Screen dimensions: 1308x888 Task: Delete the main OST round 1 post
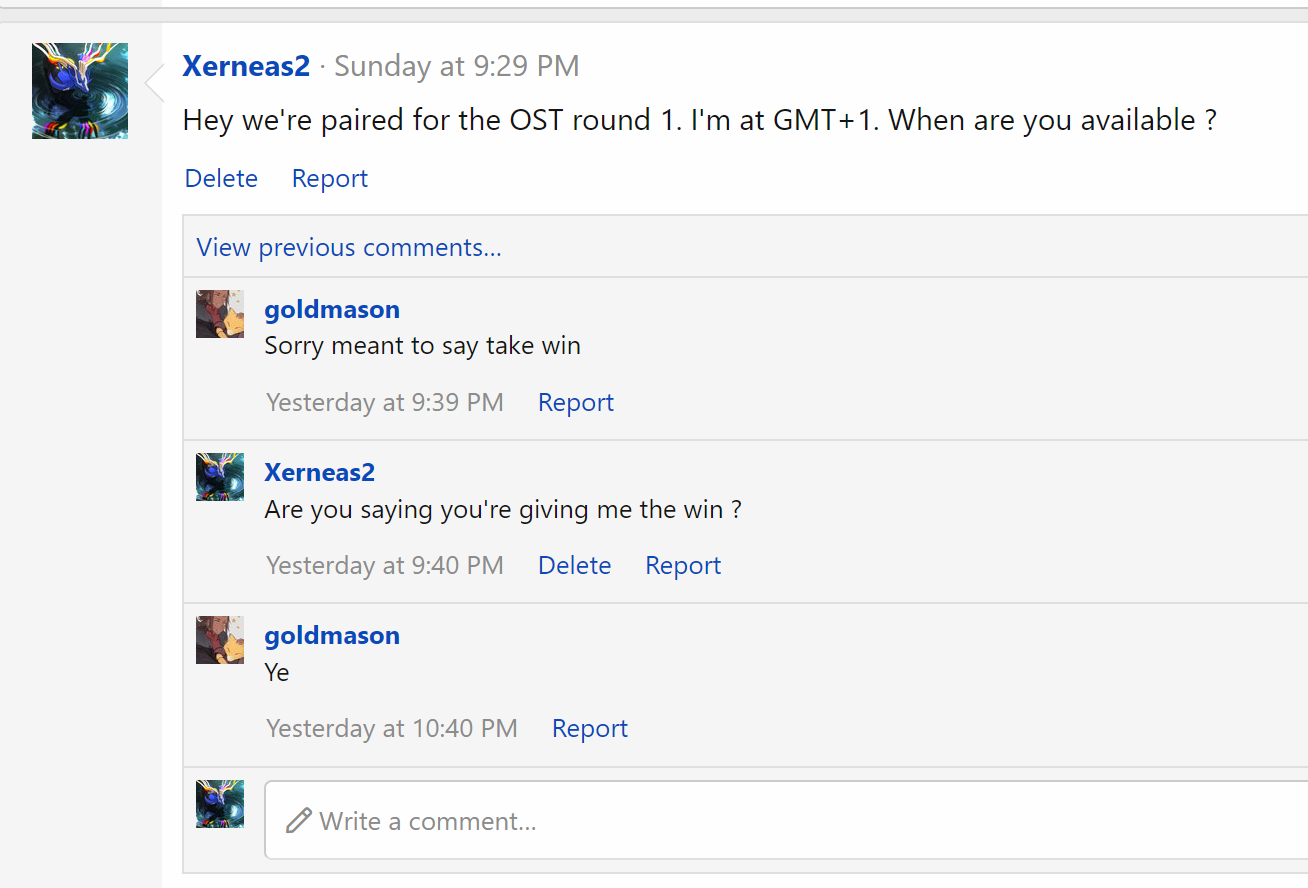click(x=221, y=178)
